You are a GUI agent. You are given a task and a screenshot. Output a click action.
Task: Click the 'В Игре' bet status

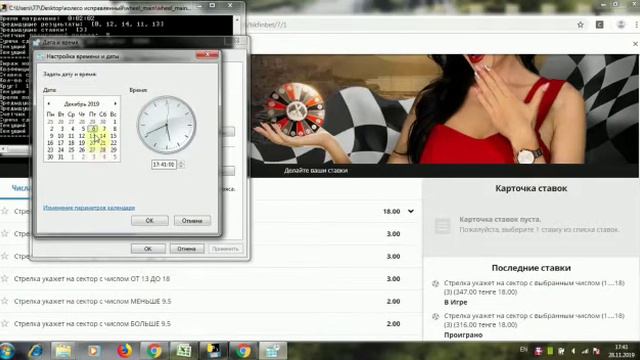point(456,302)
